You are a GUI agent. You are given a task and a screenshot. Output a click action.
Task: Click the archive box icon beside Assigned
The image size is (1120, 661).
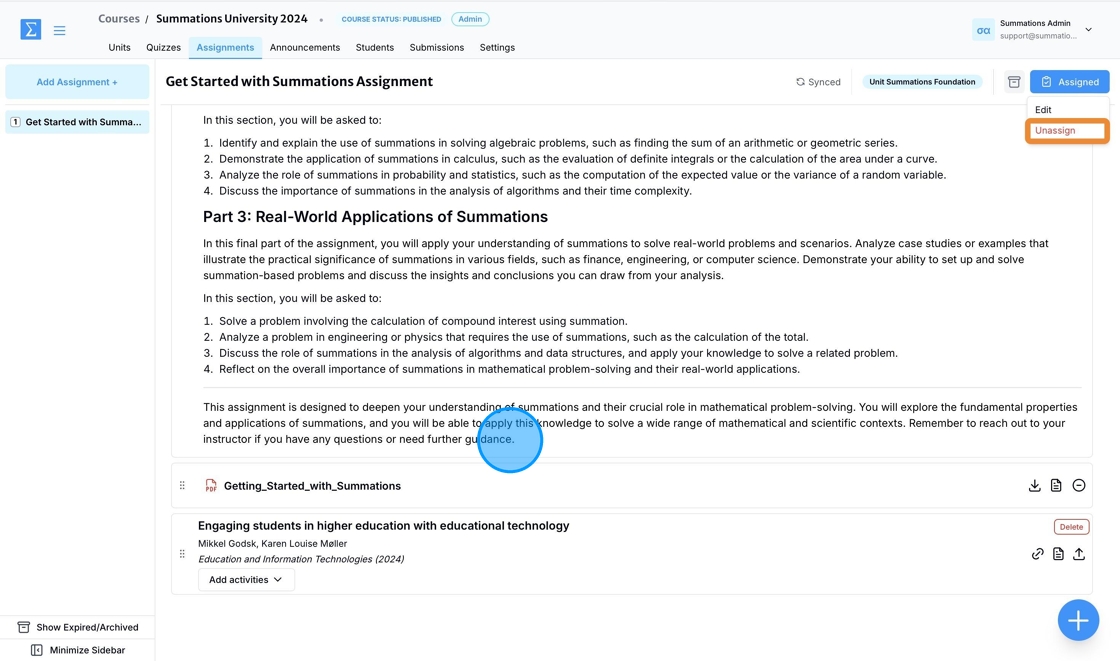tap(1014, 82)
